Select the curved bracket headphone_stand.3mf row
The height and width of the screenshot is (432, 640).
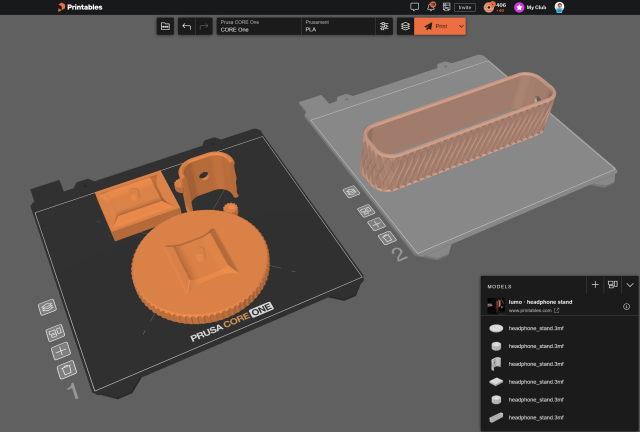560,364
